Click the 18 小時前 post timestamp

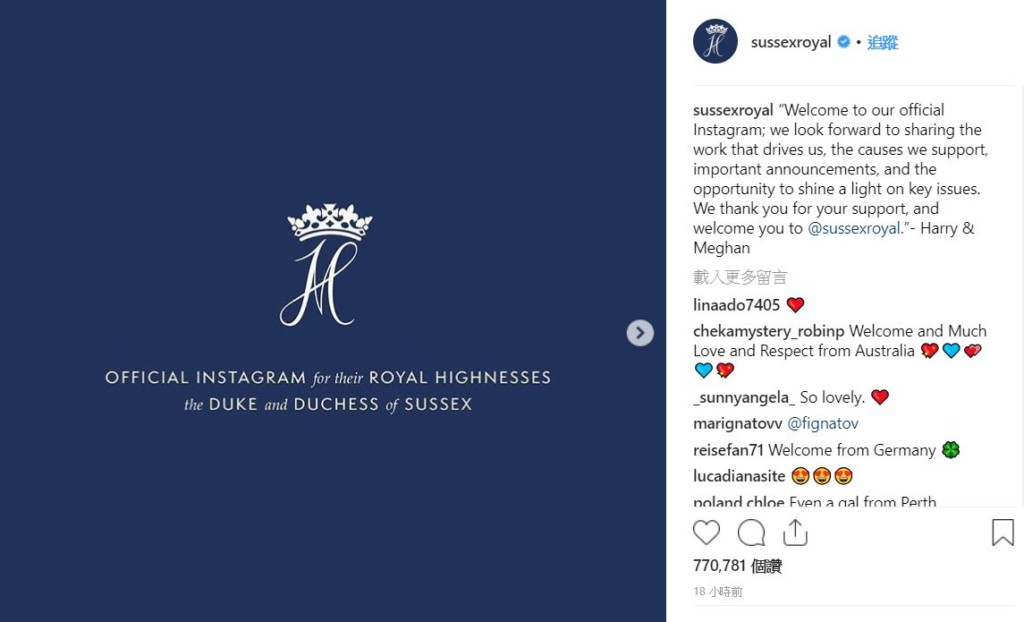coord(718,592)
